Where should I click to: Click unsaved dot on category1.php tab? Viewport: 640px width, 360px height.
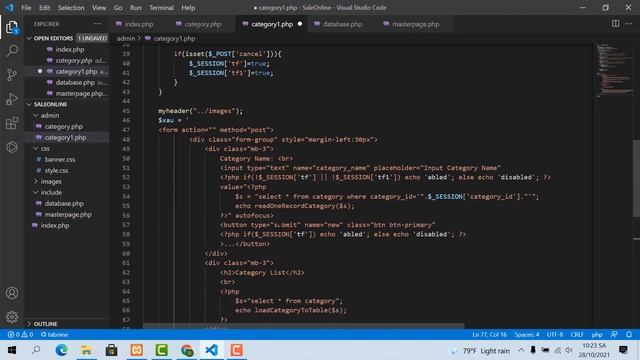click(300, 24)
